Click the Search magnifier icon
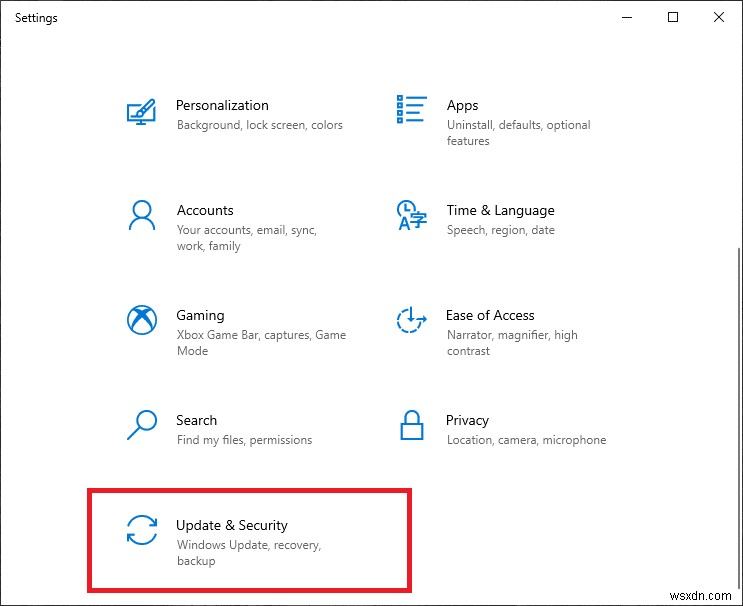 click(142, 425)
